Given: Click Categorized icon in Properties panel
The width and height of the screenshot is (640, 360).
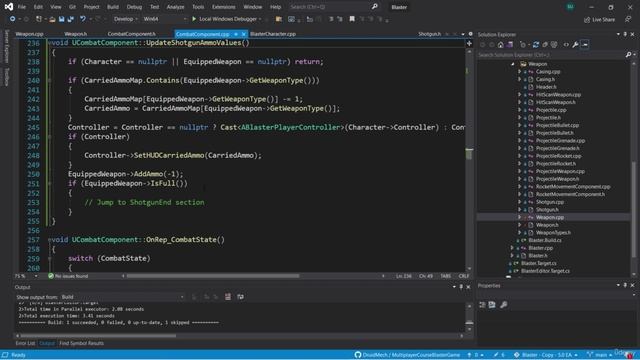Looking at the screenshot, I should pyautogui.click(x=482, y=304).
